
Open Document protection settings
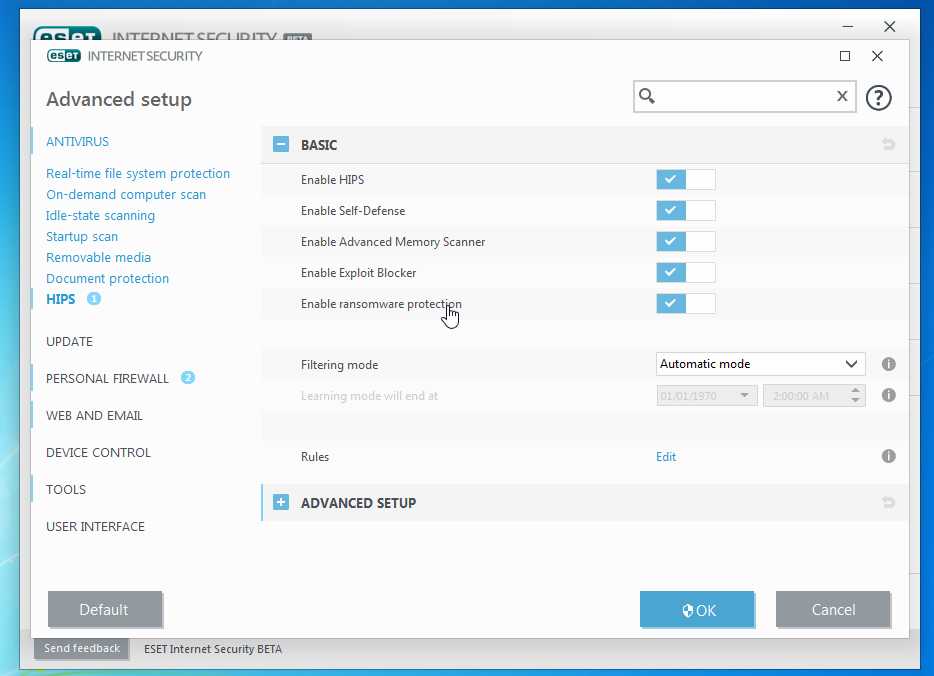pyautogui.click(x=107, y=278)
